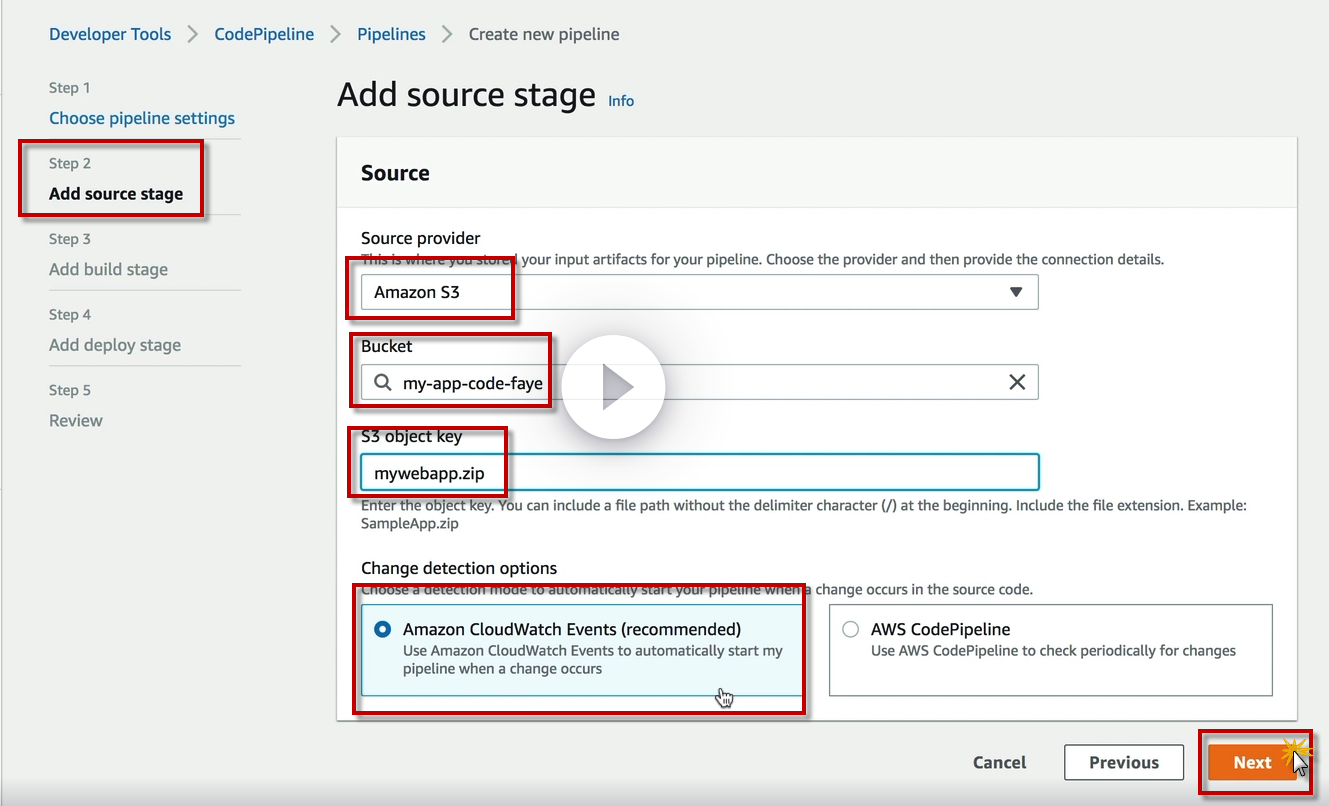Image resolution: width=1329 pixels, height=806 pixels.
Task: Go back to Choose pipeline settings step
Action: tap(142, 118)
